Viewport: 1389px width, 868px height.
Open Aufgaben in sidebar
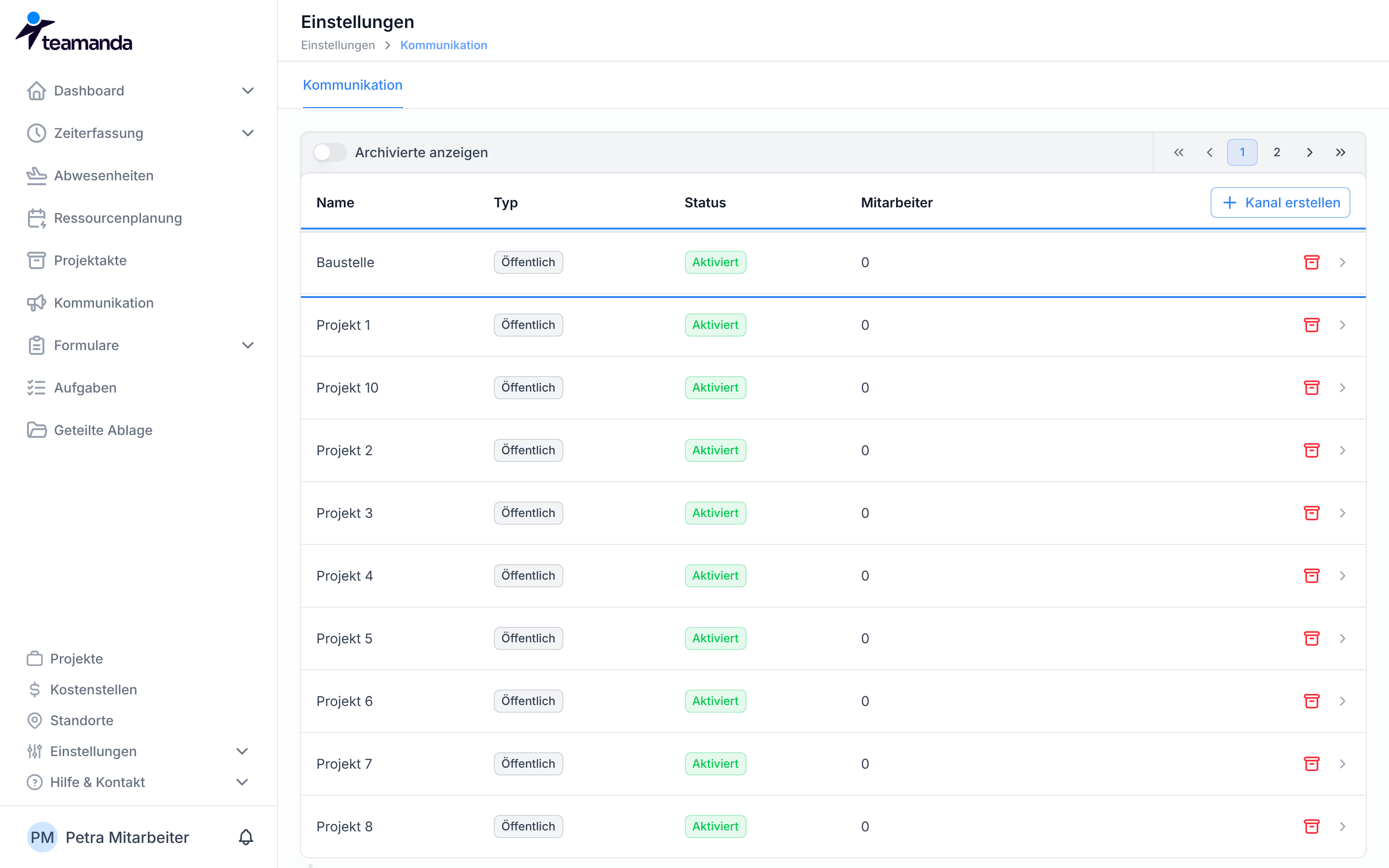coord(72,388)
